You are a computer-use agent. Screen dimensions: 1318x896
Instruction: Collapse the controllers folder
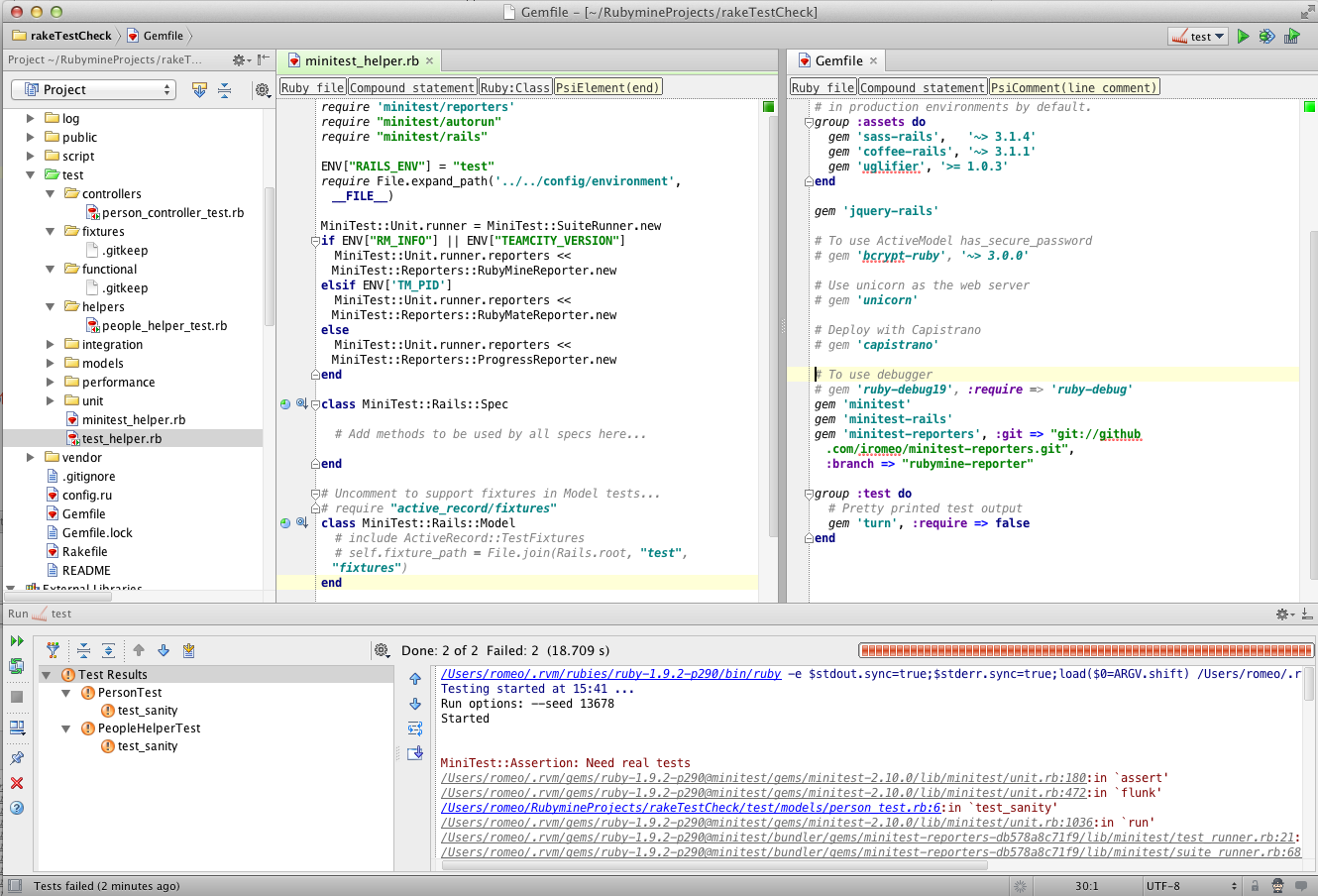50,193
